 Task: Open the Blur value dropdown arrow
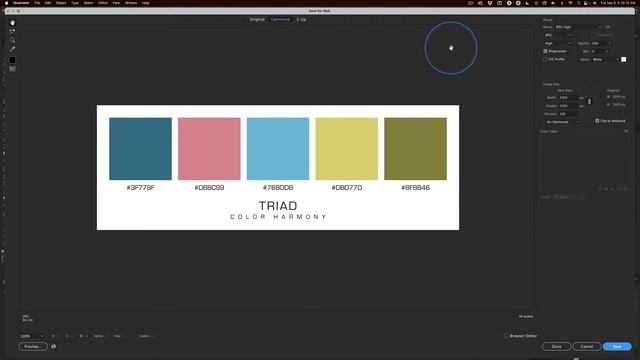point(607,51)
